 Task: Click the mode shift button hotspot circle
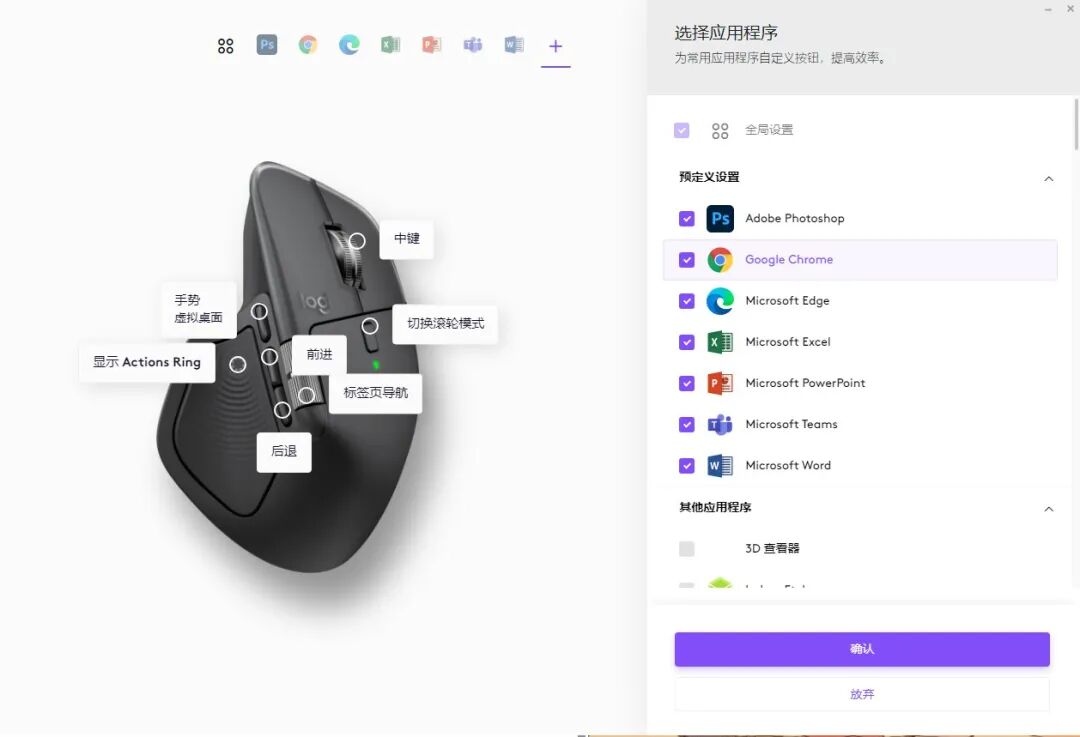tap(370, 326)
